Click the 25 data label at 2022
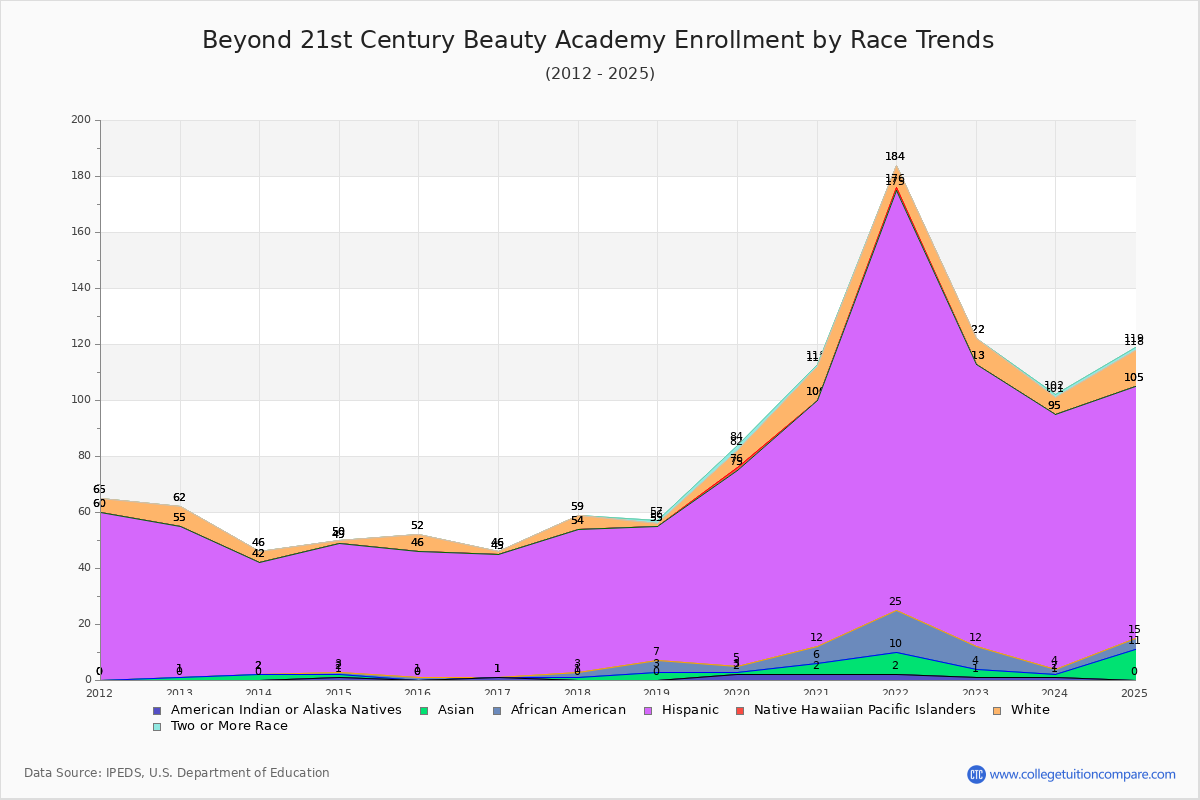The image size is (1200, 800). pyautogui.click(x=895, y=602)
